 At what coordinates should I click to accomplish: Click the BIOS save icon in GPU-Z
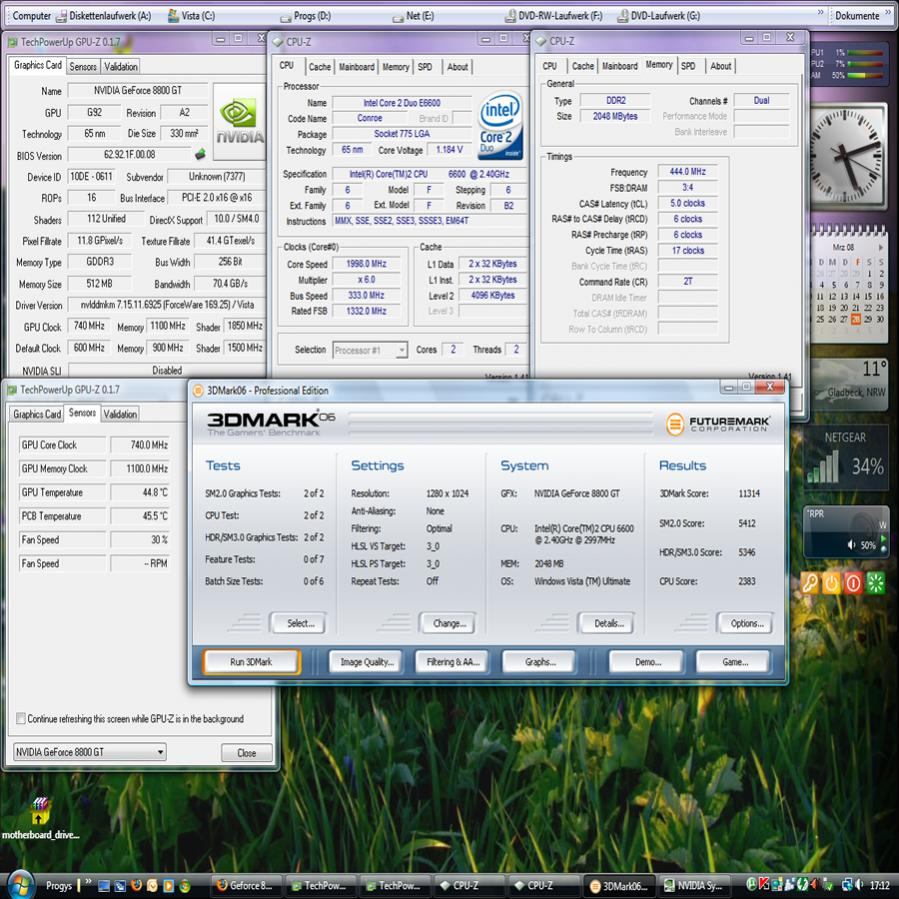coord(200,154)
